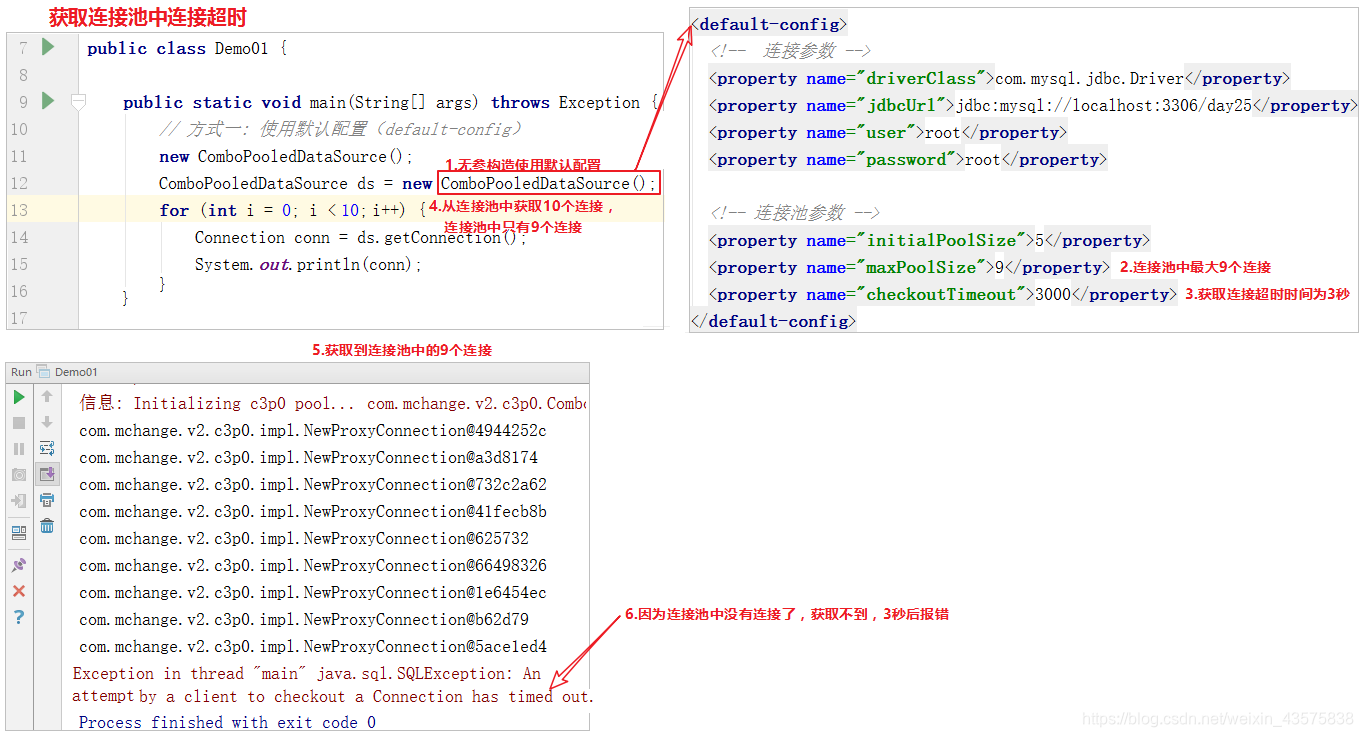The width and height of the screenshot is (1363, 737).
Task: Collapse the main method fold marker
Action: click(x=78, y=101)
